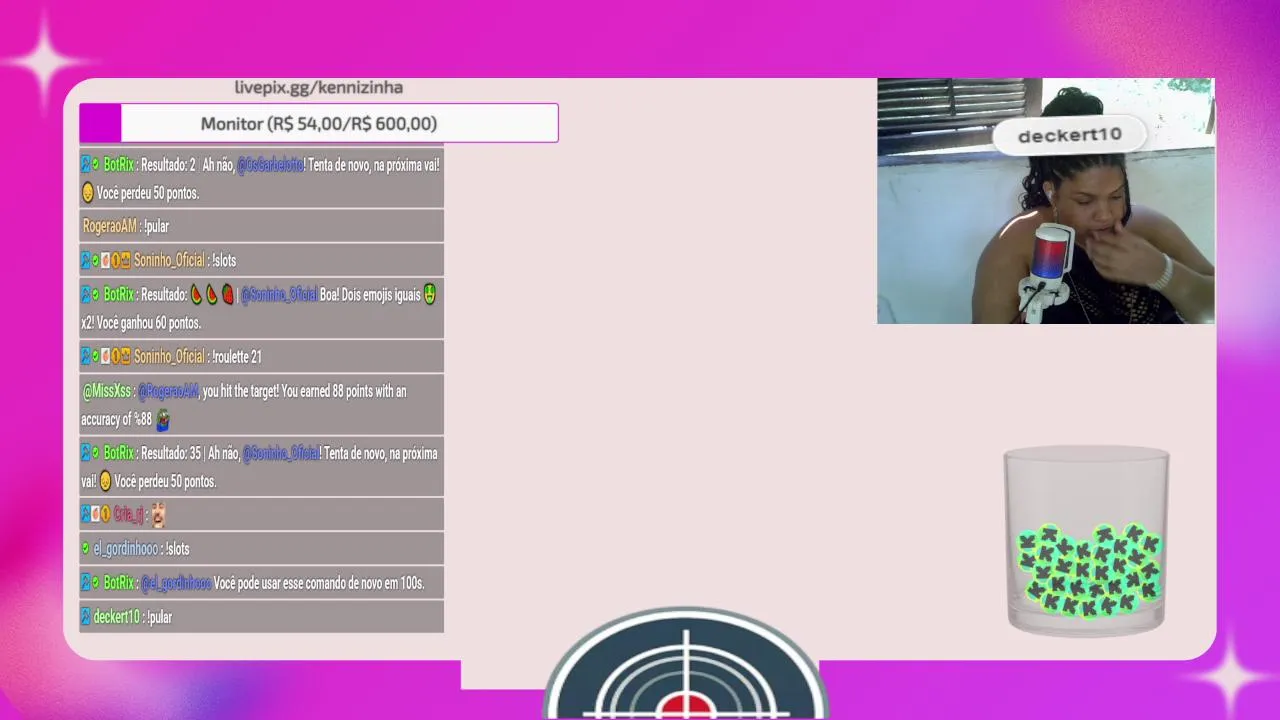
Task: Click the first watermelon emoji in the slots result
Action: coord(196,295)
